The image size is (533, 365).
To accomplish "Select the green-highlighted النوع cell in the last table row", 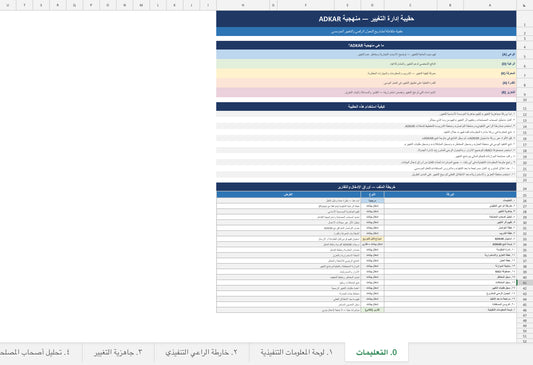I will click(x=373, y=310).
